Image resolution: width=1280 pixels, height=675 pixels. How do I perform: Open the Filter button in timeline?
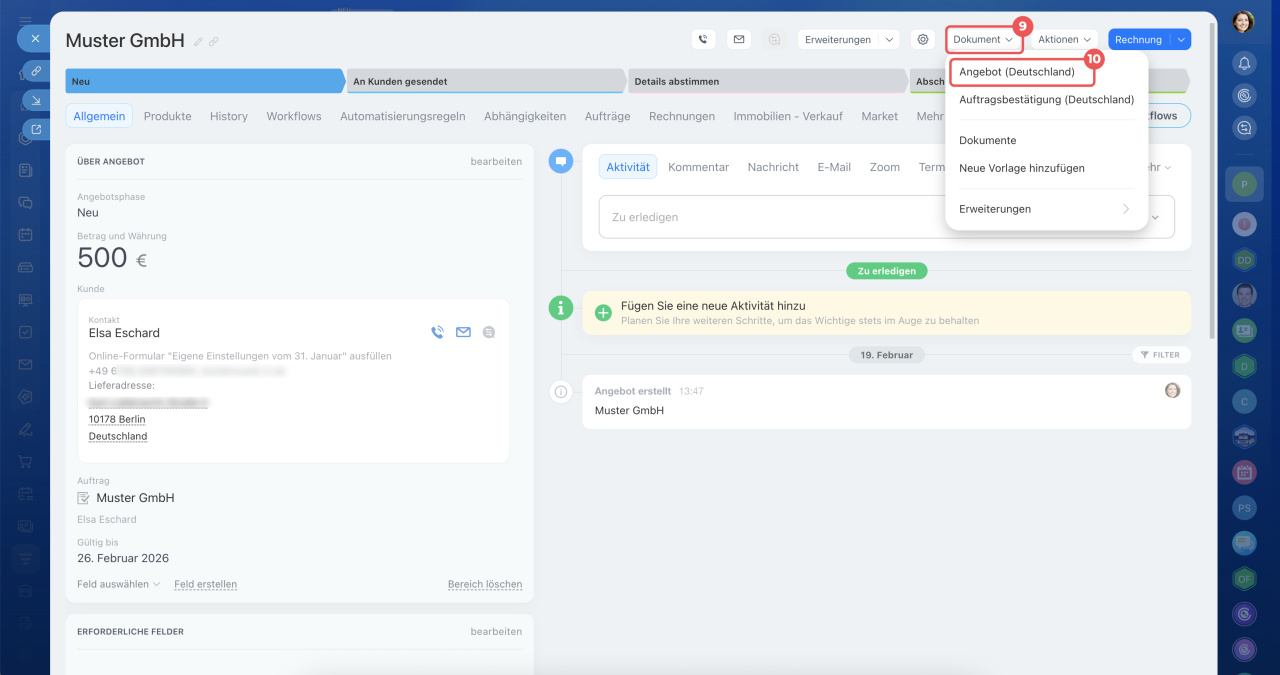(1160, 355)
